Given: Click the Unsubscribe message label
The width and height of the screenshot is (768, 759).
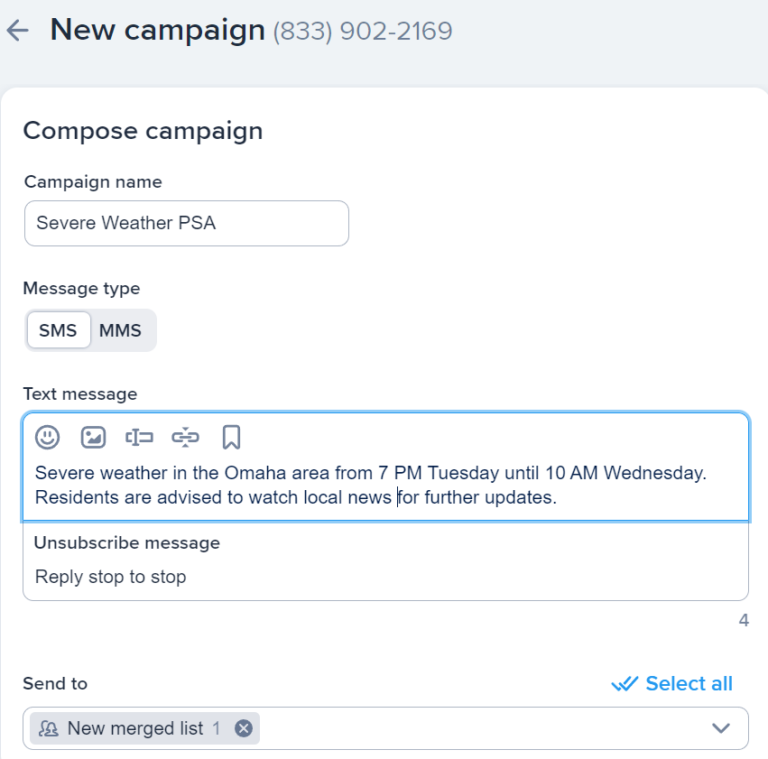Looking at the screenshot, I should click(127, 543).
